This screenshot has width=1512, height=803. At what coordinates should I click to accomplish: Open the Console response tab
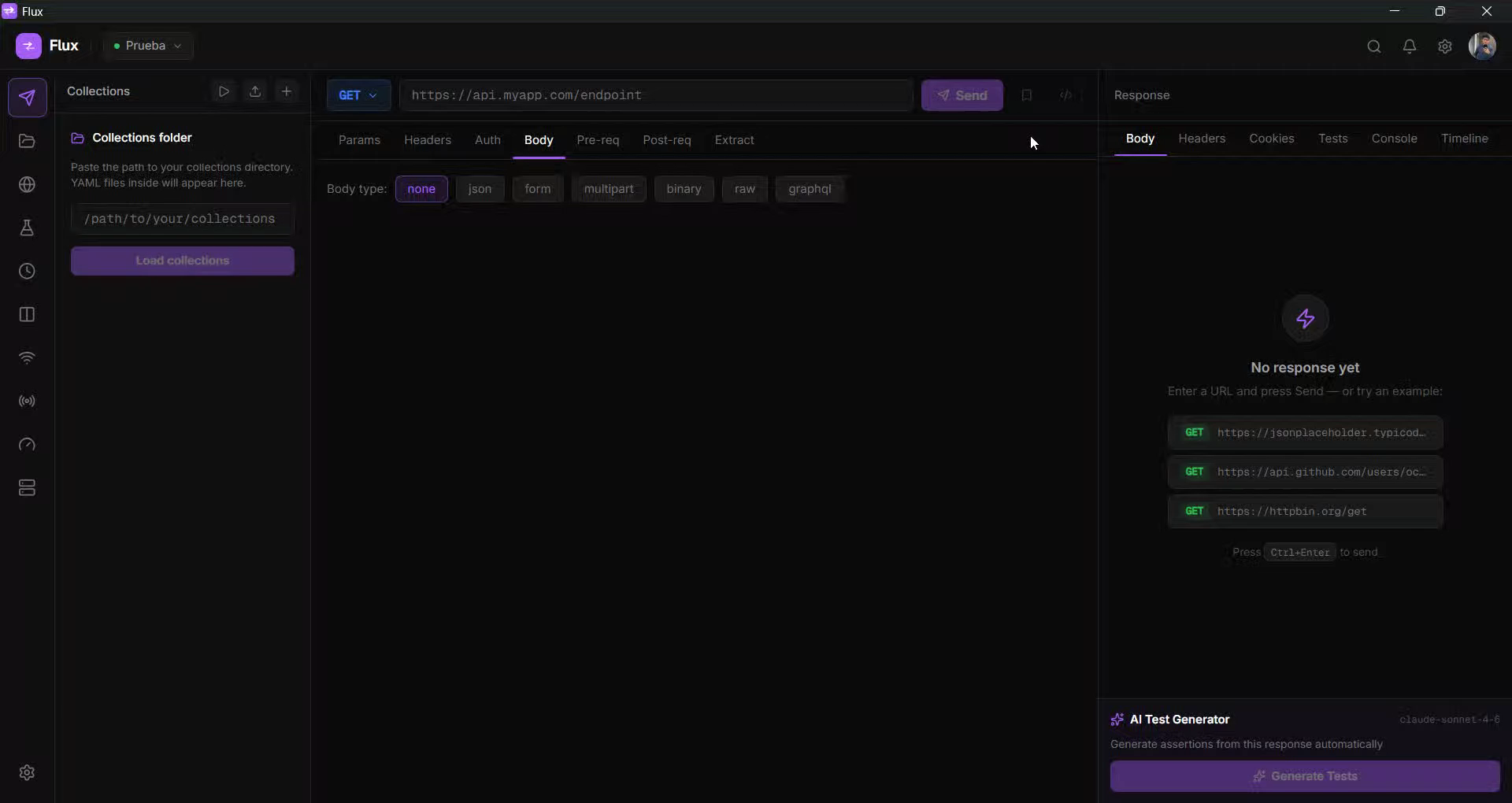pos(1394,139)
